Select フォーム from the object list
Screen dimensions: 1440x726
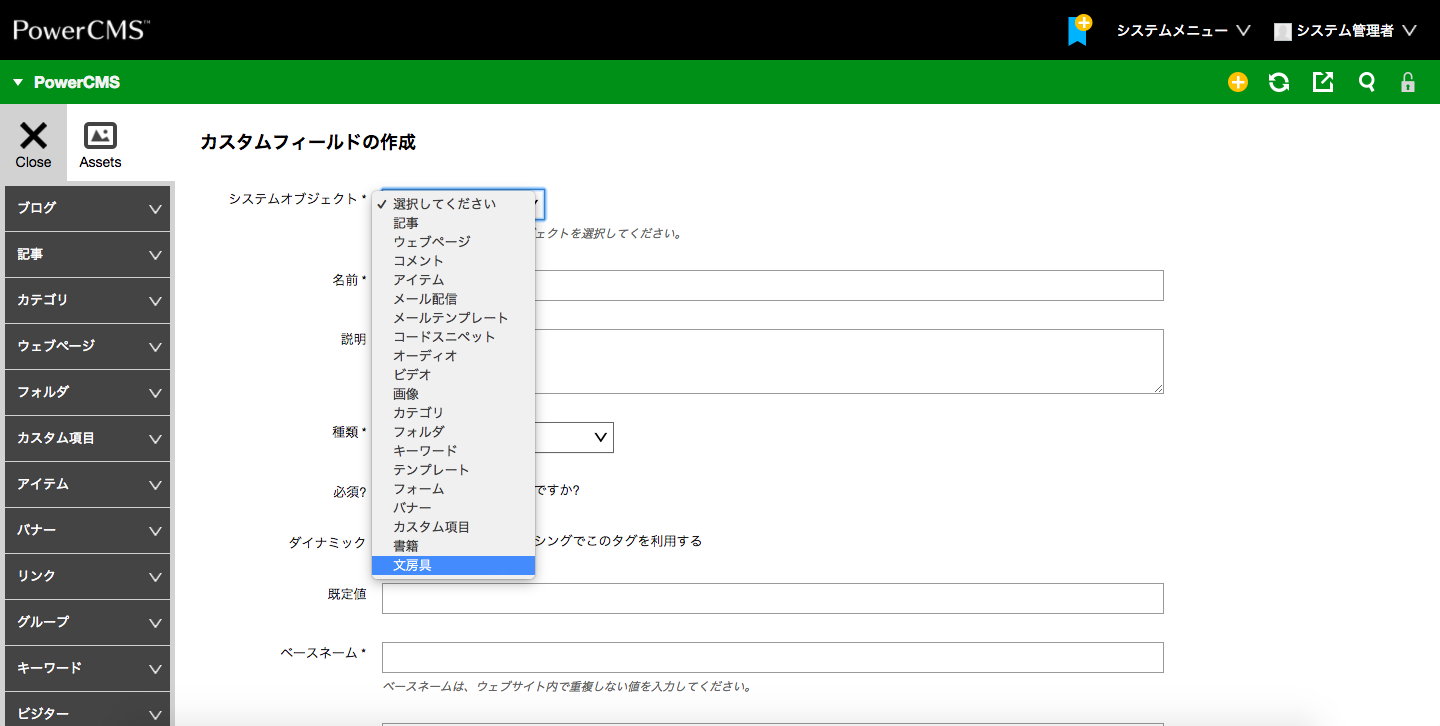coord(453,489)
